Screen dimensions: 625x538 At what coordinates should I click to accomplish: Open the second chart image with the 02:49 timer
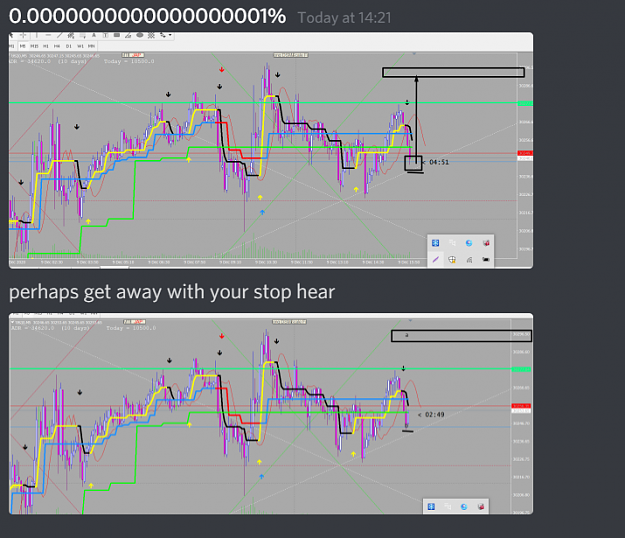coord(271,413)
